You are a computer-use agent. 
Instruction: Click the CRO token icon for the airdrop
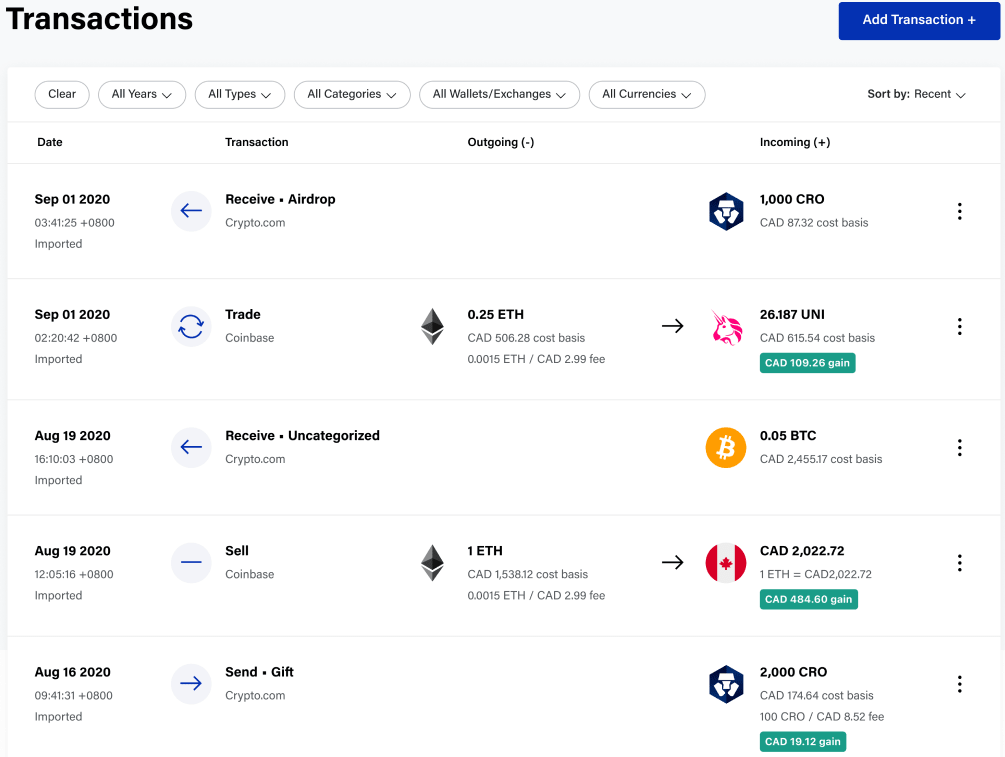(x=726, y=211)
